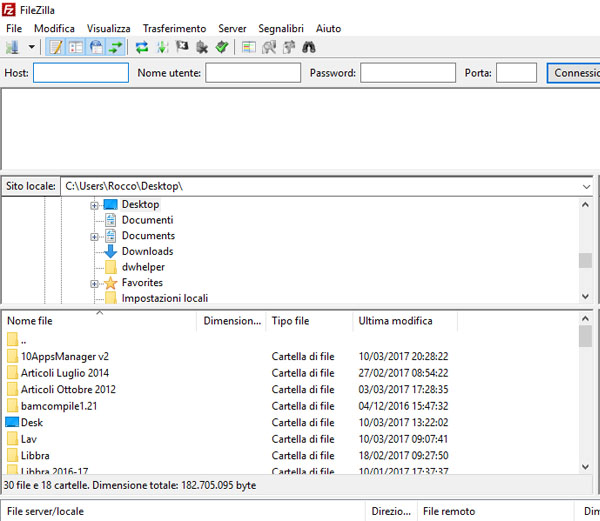Click File server/locale queue column header

pyautogui.click(x=184, y=511)
